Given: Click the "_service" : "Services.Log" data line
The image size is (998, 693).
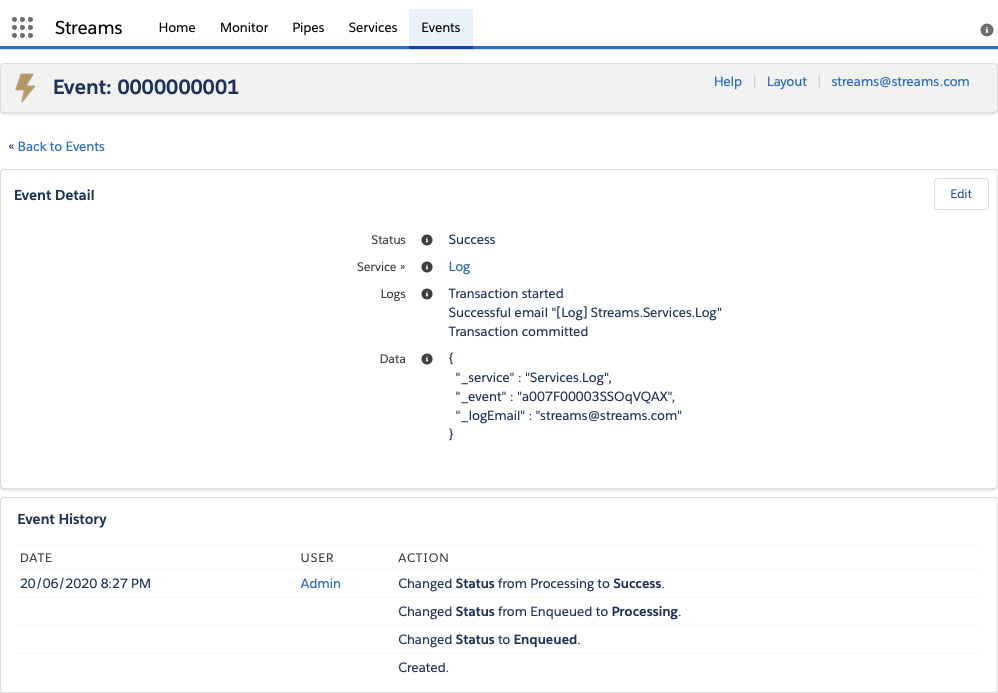Looking at the screenshot, I should [x=533, y=377].
